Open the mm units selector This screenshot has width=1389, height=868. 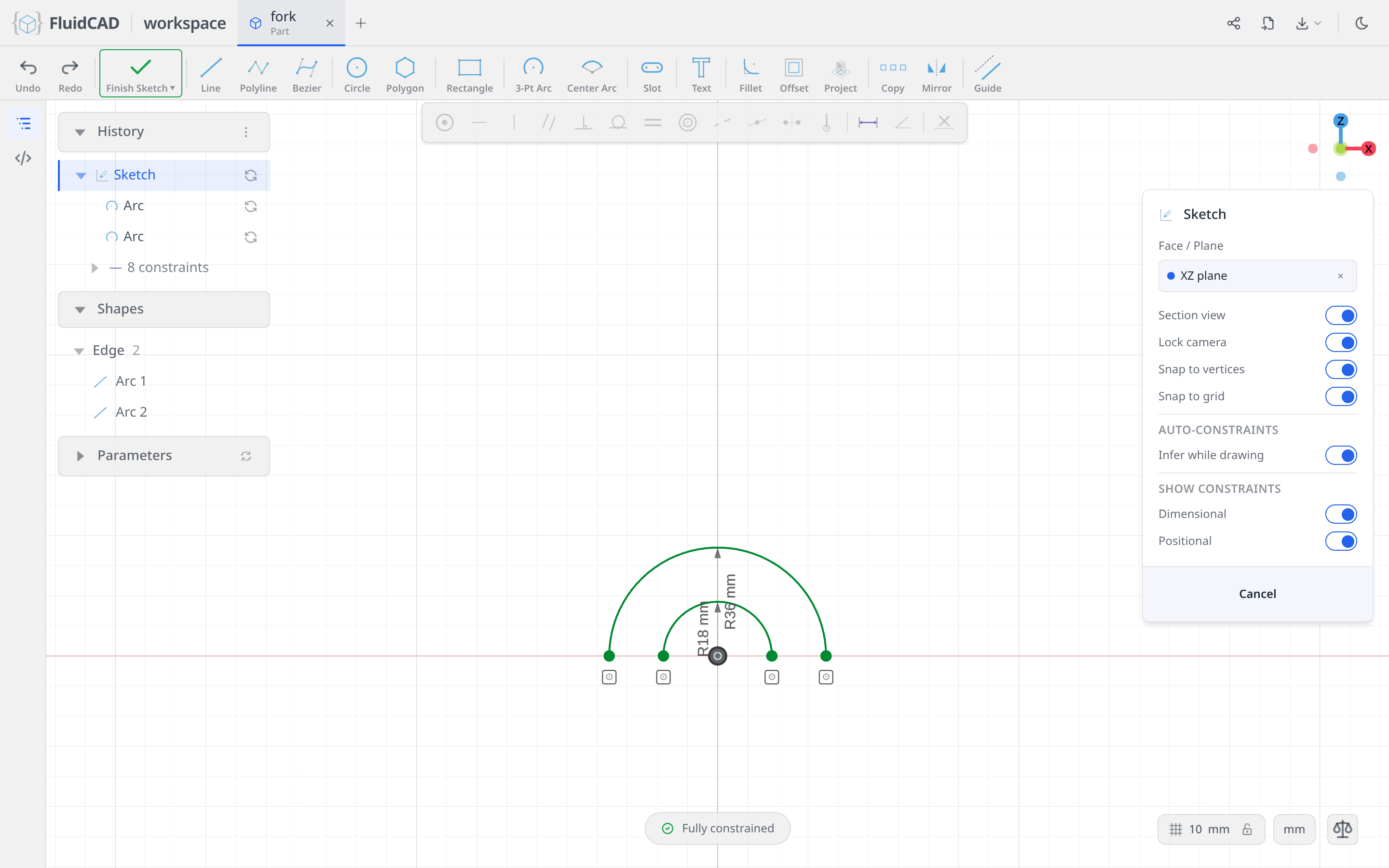click(x=1294, y=829)
